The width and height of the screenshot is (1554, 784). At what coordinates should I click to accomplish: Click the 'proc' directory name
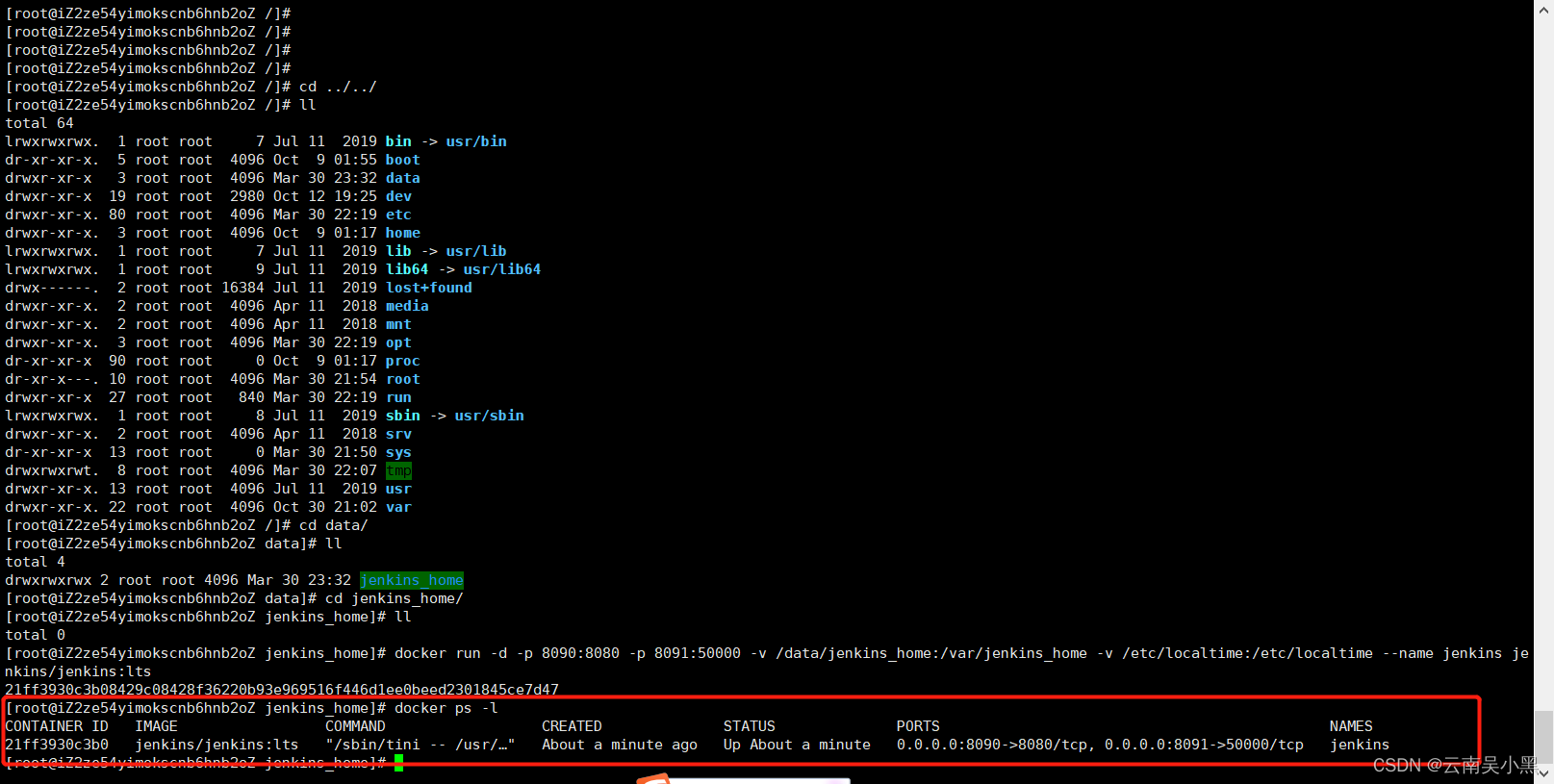pos(403,361)
